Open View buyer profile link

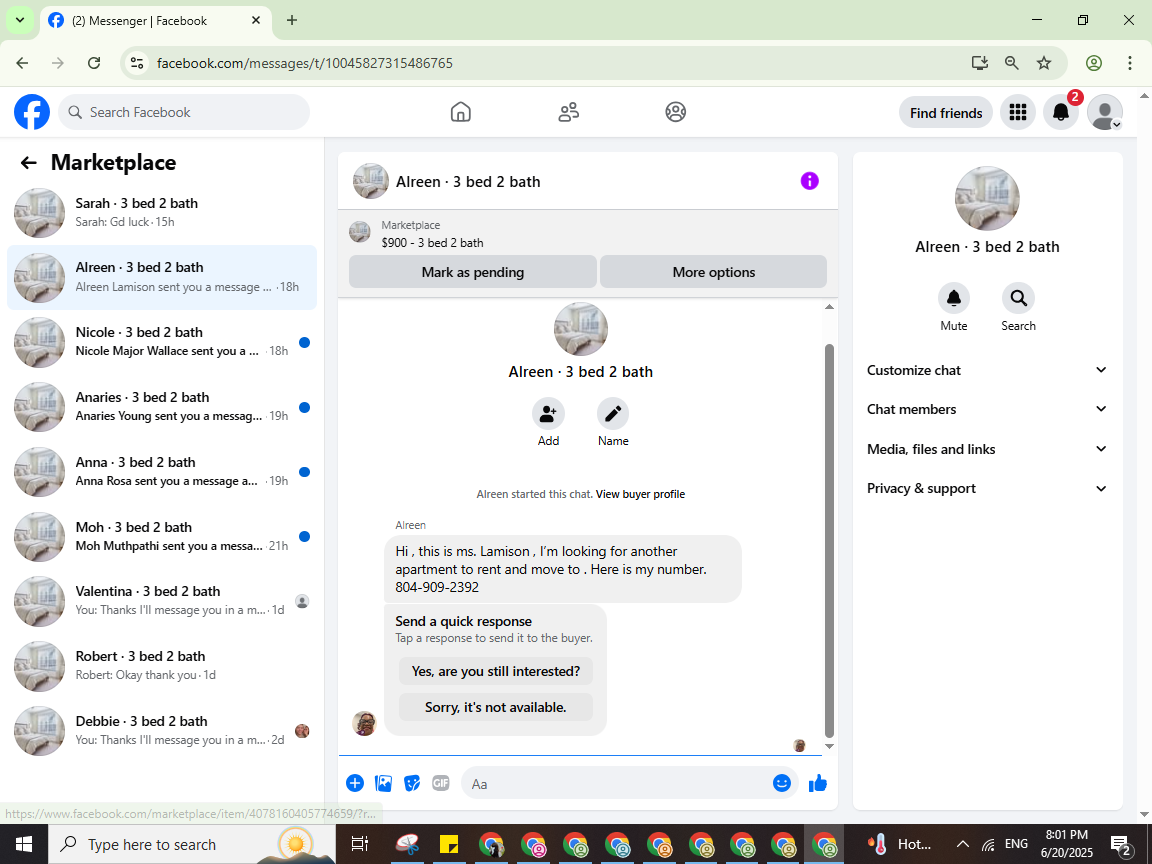640,494
